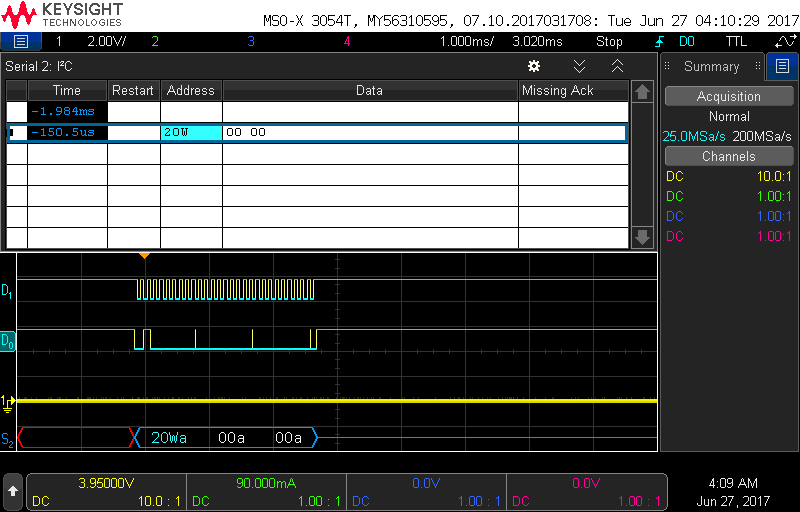
Task: Open the TTL trigger level setting
Action: click(x=736, y=41)
